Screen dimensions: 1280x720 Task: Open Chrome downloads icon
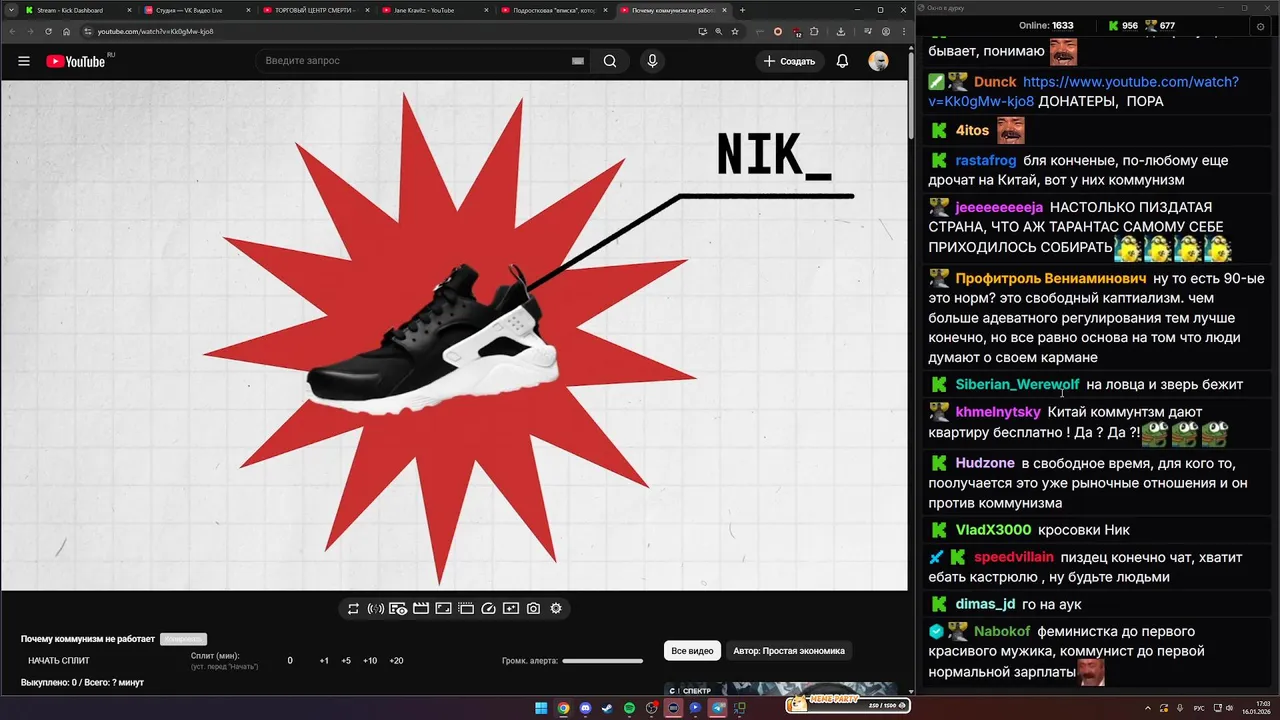841,31
